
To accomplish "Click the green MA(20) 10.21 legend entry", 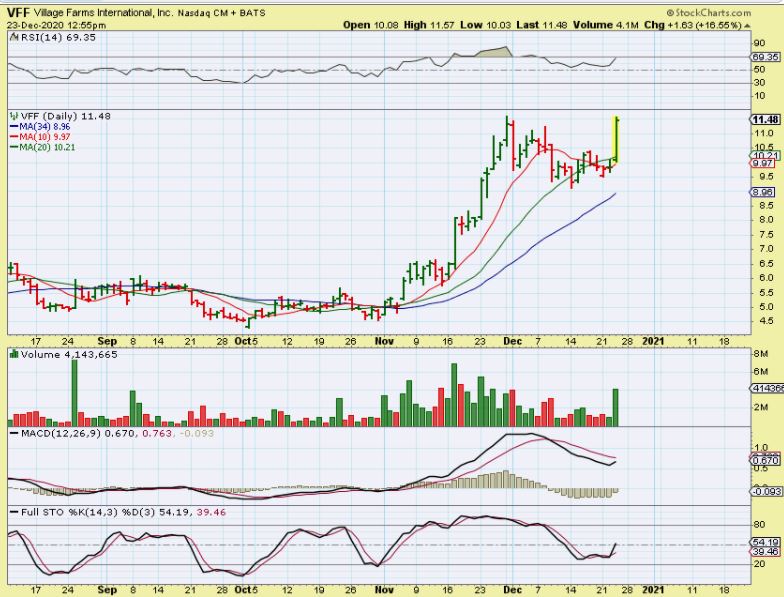I will pos(42,148).
